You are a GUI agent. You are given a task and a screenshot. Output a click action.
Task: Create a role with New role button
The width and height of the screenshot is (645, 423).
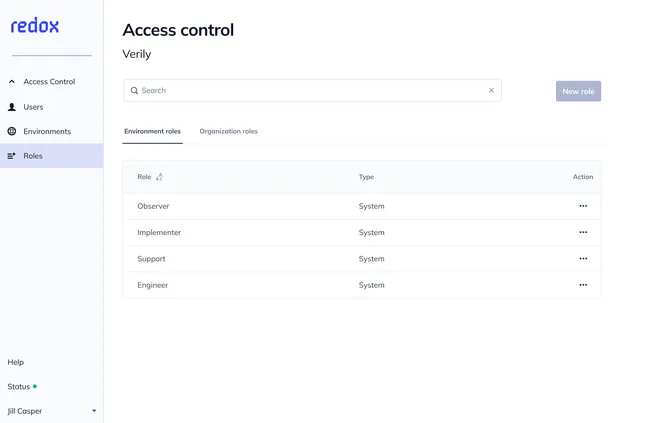tap(578, 91)
